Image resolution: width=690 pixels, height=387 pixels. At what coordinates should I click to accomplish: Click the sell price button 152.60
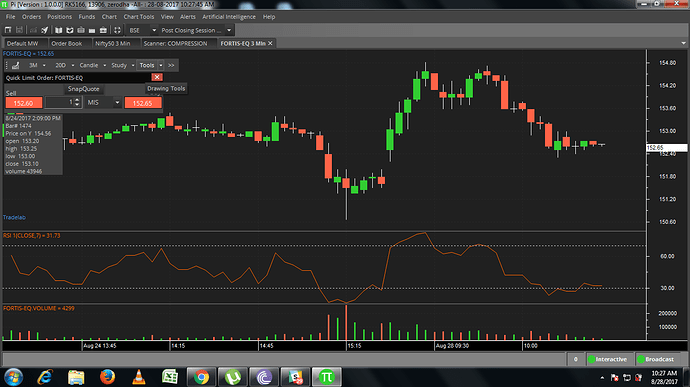point(24,103)
